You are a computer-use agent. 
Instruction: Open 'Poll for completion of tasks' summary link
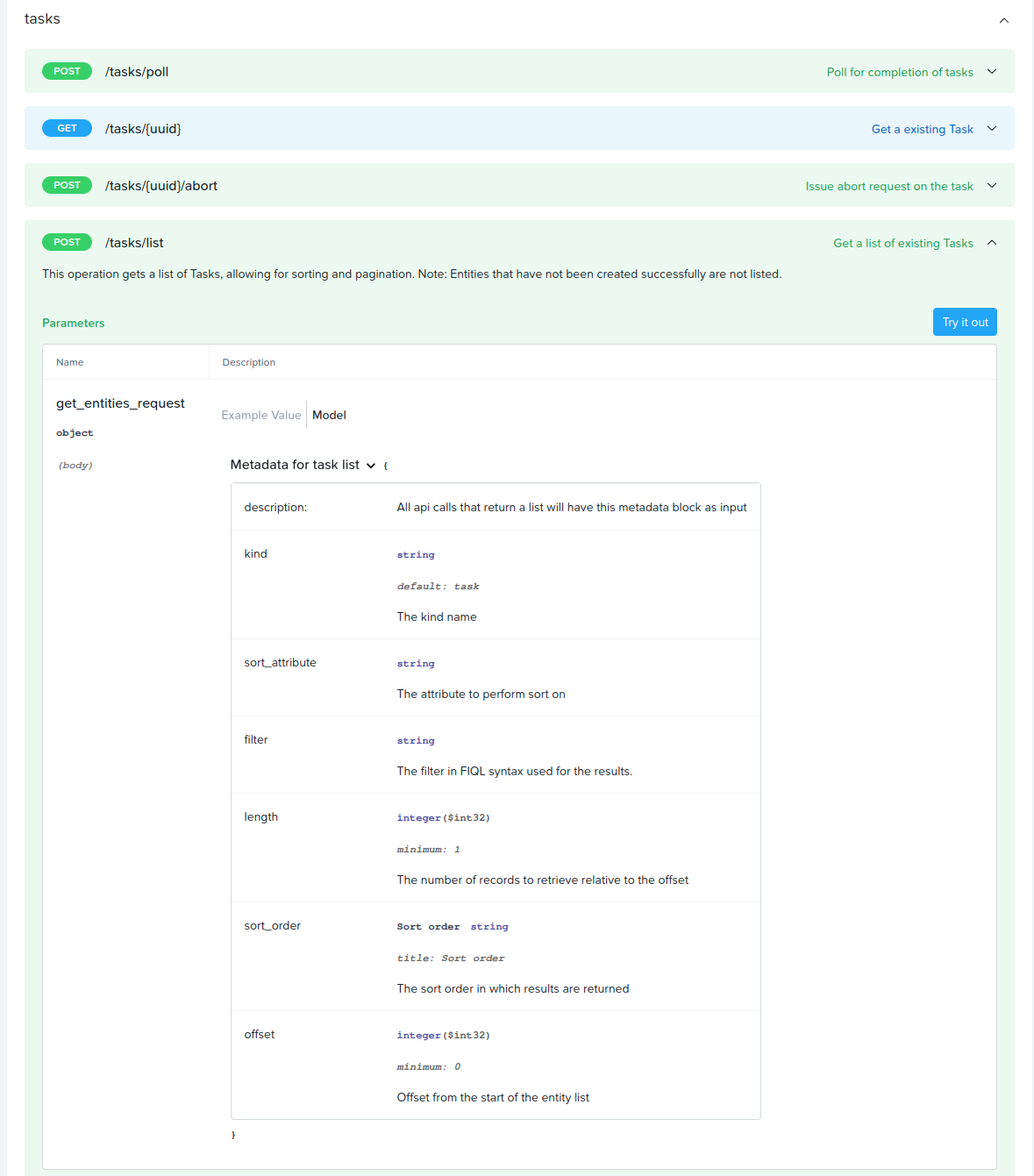[899, 72]
